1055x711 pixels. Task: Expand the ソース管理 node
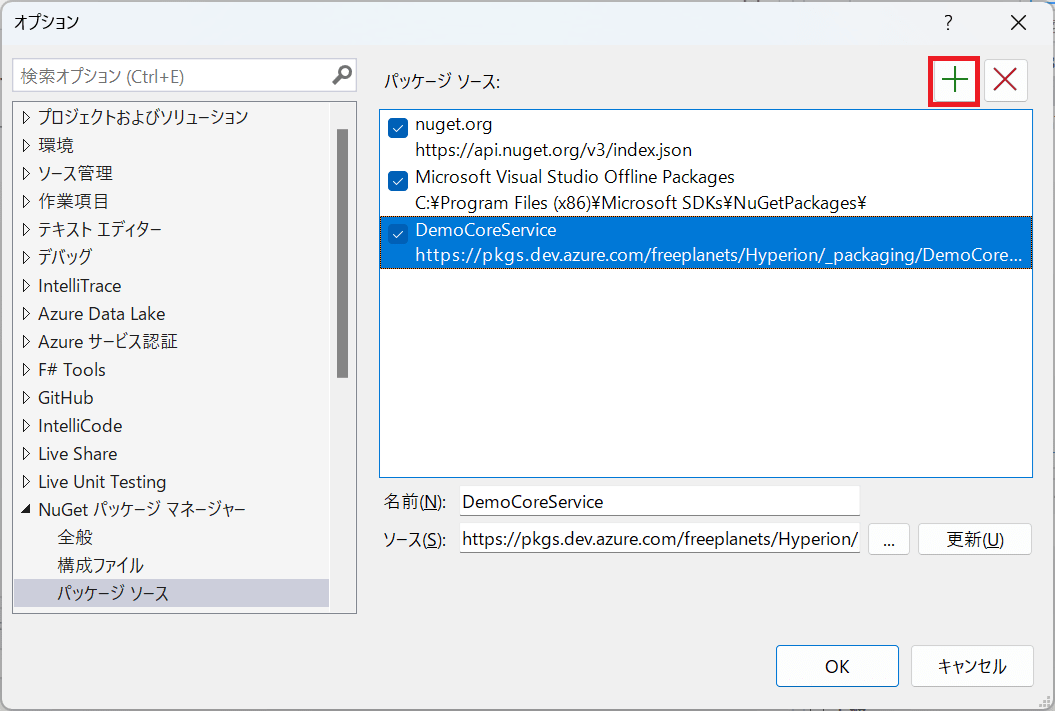(26, 174)
